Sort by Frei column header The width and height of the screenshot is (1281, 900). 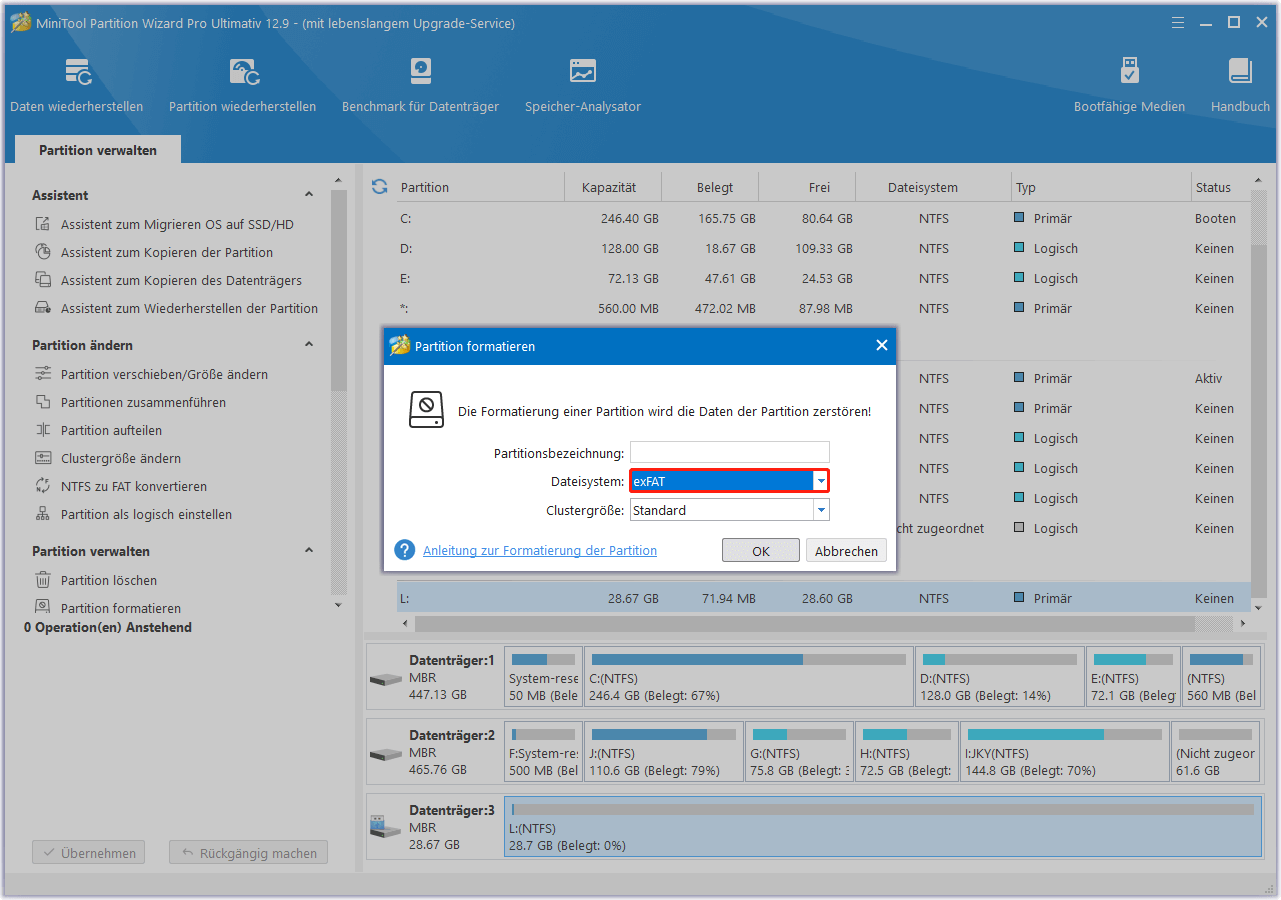coord(820,187)
